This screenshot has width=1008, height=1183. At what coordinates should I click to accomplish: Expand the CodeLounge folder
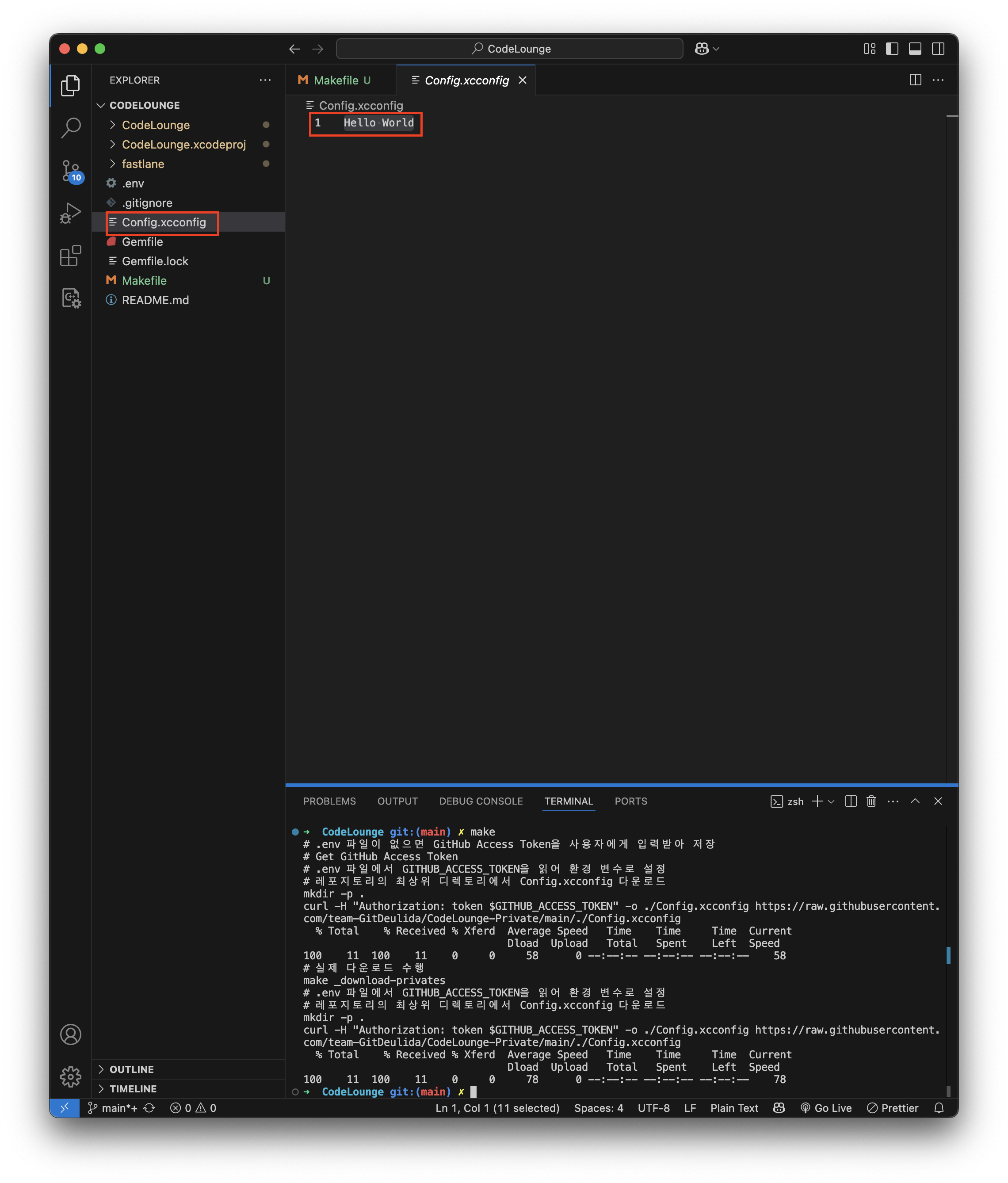[x=188, y=125]
